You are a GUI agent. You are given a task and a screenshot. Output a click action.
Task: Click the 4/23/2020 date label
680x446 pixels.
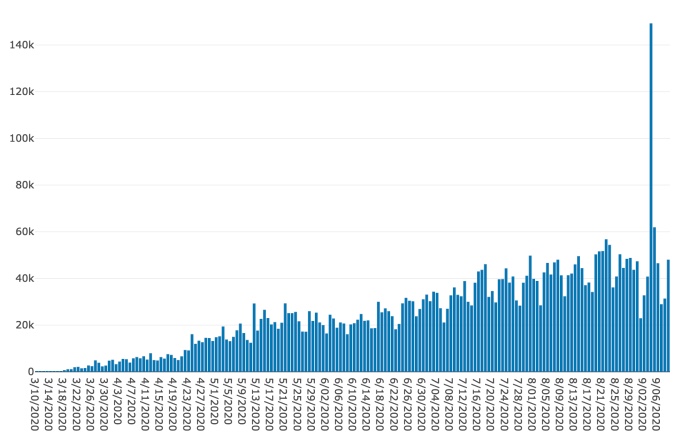[x=186, y=404]
